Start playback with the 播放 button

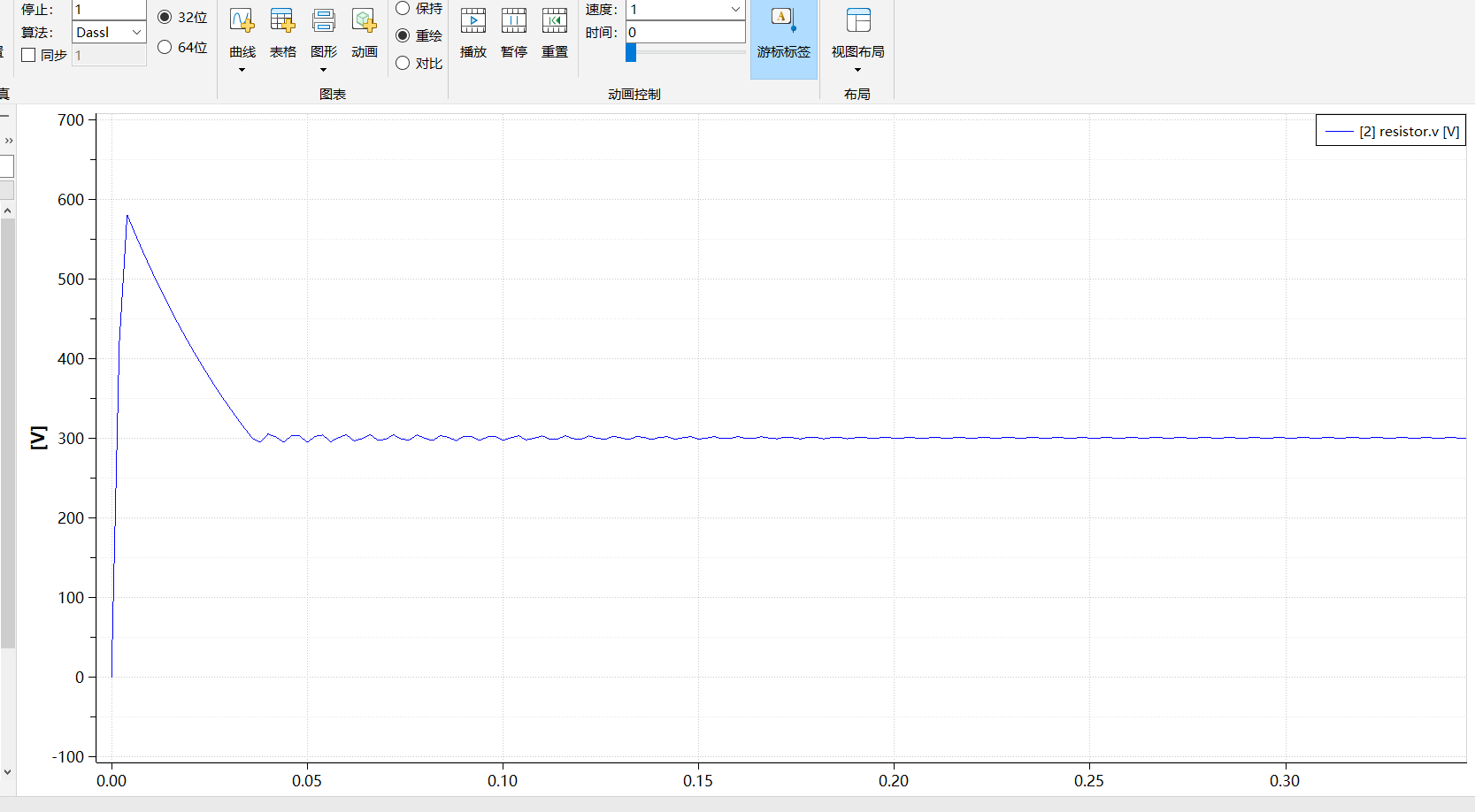pos(473,32)
